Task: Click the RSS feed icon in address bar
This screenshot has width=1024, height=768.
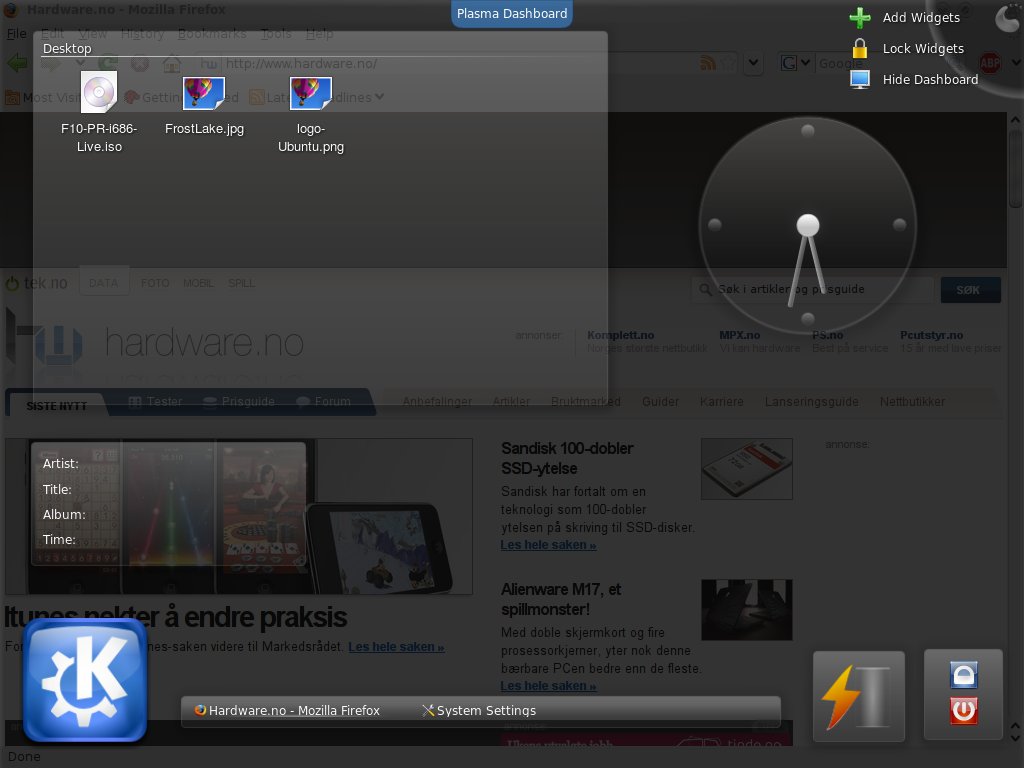Action: [x=707, y=63]
